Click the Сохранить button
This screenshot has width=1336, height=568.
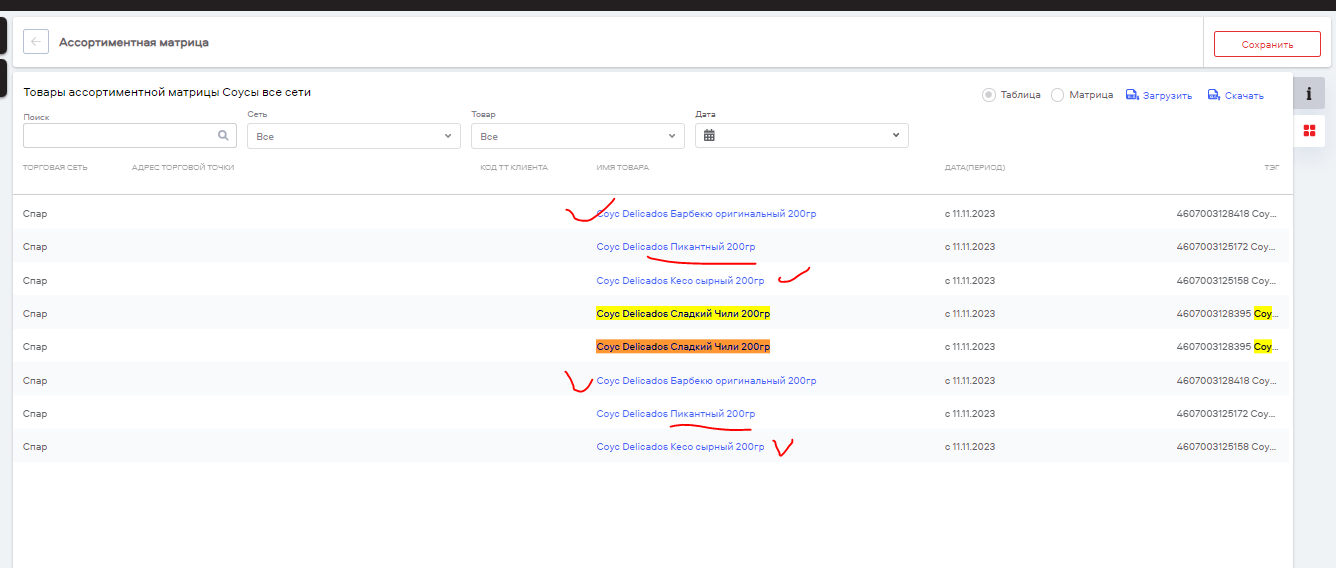pos(1267,44)
